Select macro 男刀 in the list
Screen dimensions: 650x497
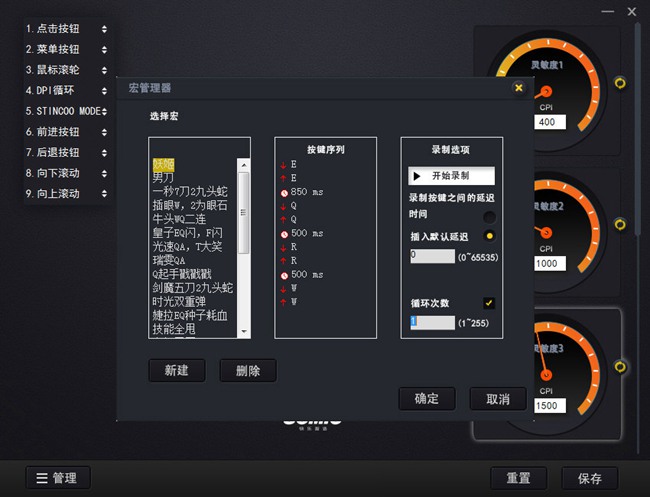(163, 178)
